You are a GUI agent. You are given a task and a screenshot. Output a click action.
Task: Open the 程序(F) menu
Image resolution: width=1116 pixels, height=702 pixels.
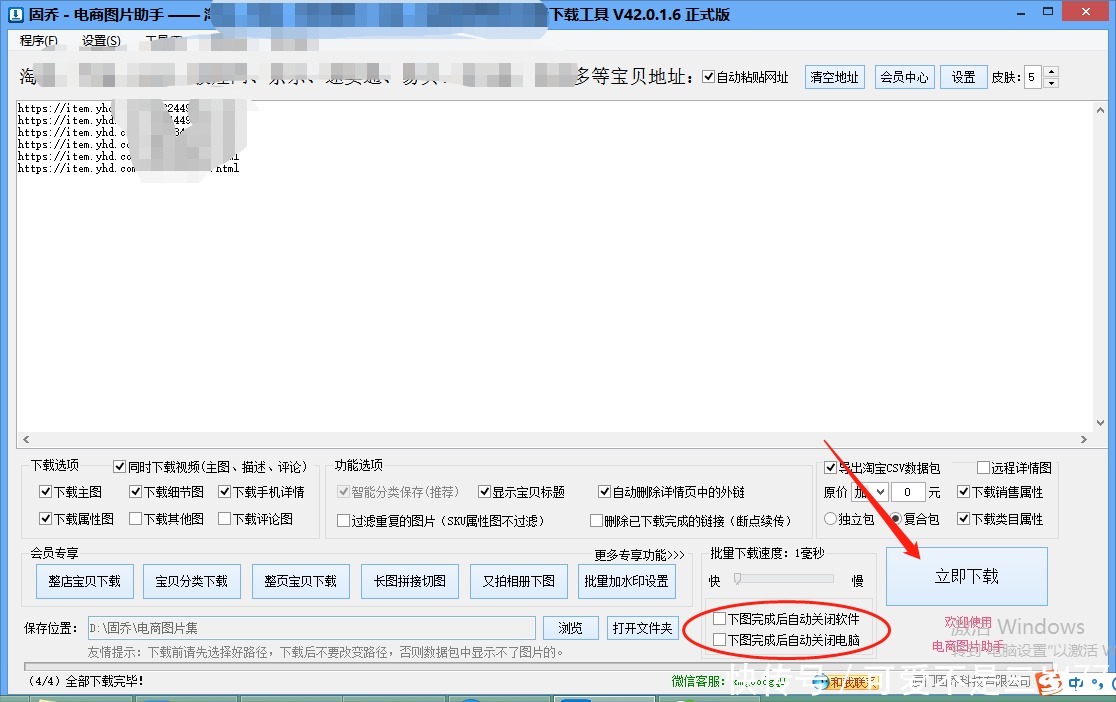38,41
